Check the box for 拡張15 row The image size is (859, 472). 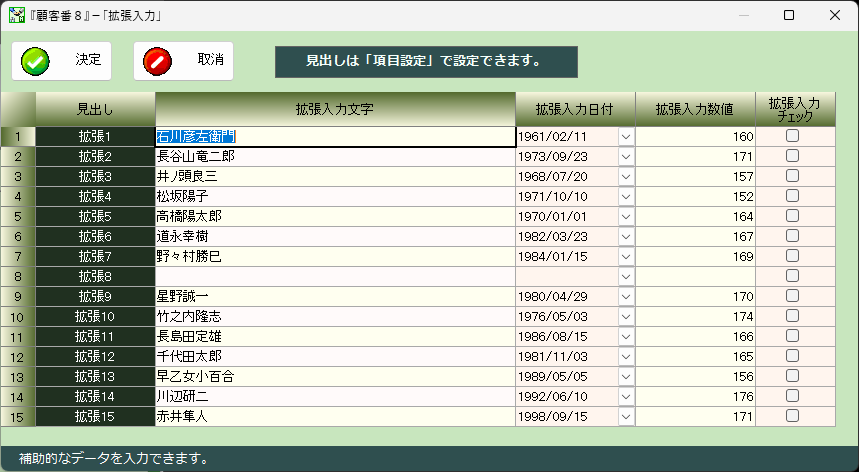pos(792,416)
